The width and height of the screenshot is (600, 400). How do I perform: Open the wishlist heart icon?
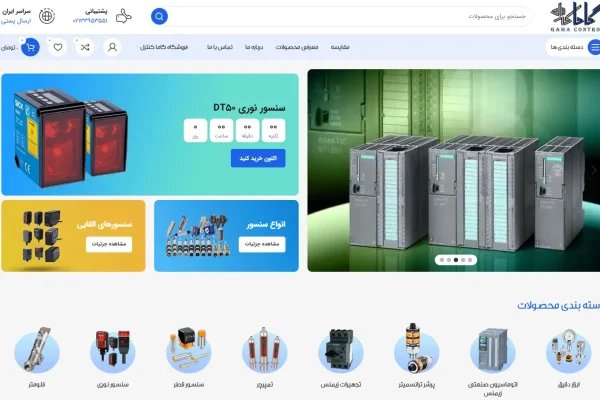(x=58, y=47)
